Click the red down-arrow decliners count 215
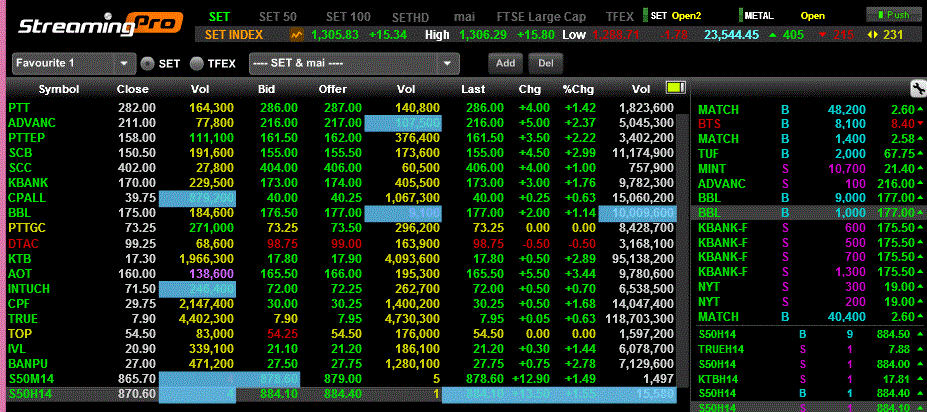 (x=837, y=35)
